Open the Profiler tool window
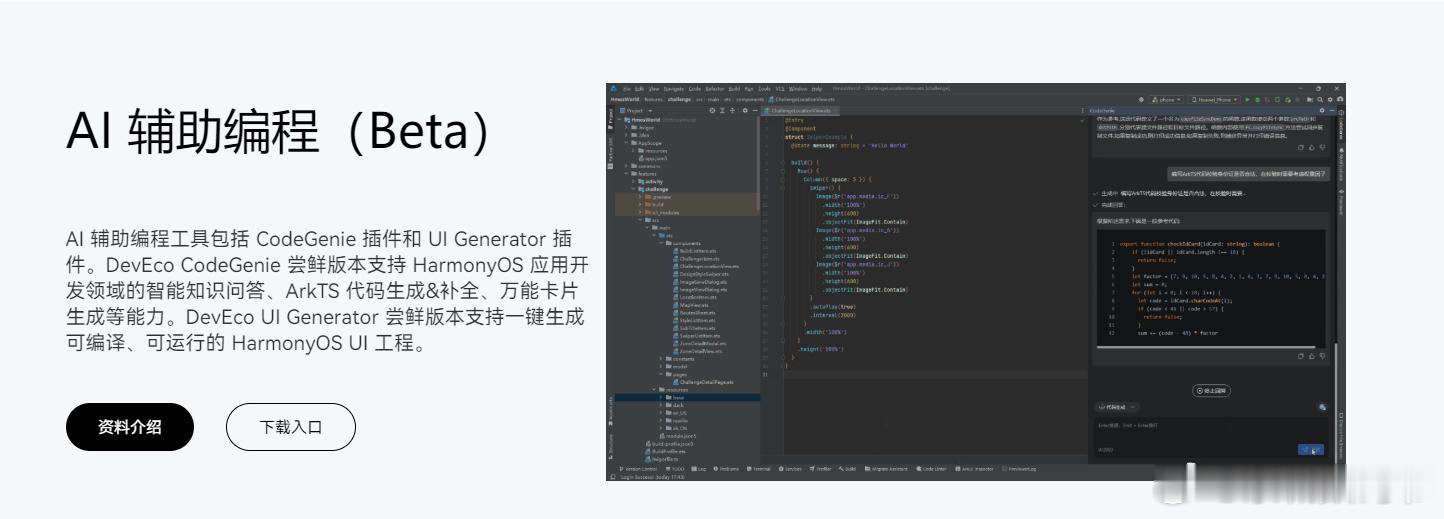Image resolution: width=1444 pixels, height=519 pixels. (x=821, y=469)
